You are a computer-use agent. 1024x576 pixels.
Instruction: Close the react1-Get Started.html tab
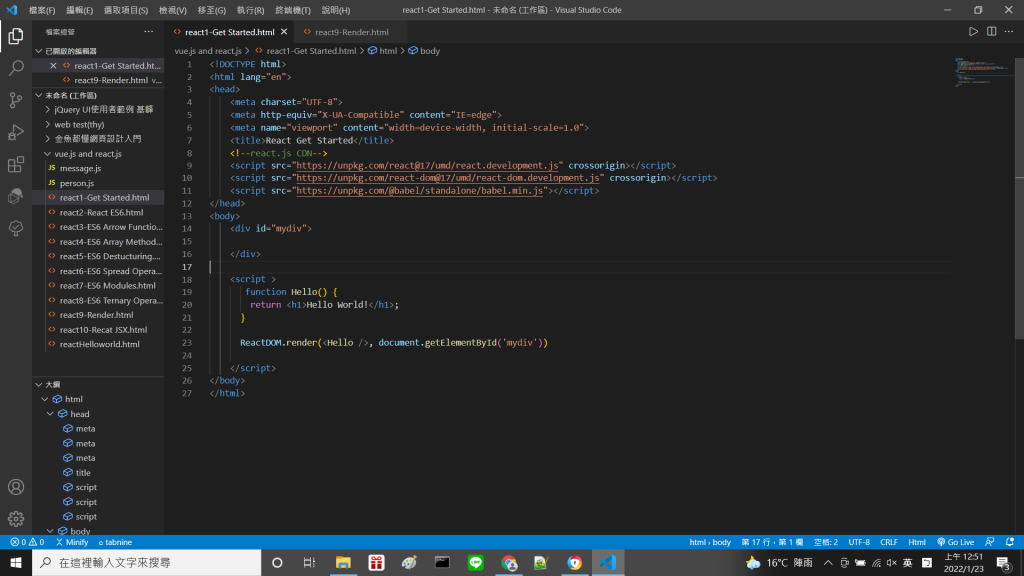point(284,31)
